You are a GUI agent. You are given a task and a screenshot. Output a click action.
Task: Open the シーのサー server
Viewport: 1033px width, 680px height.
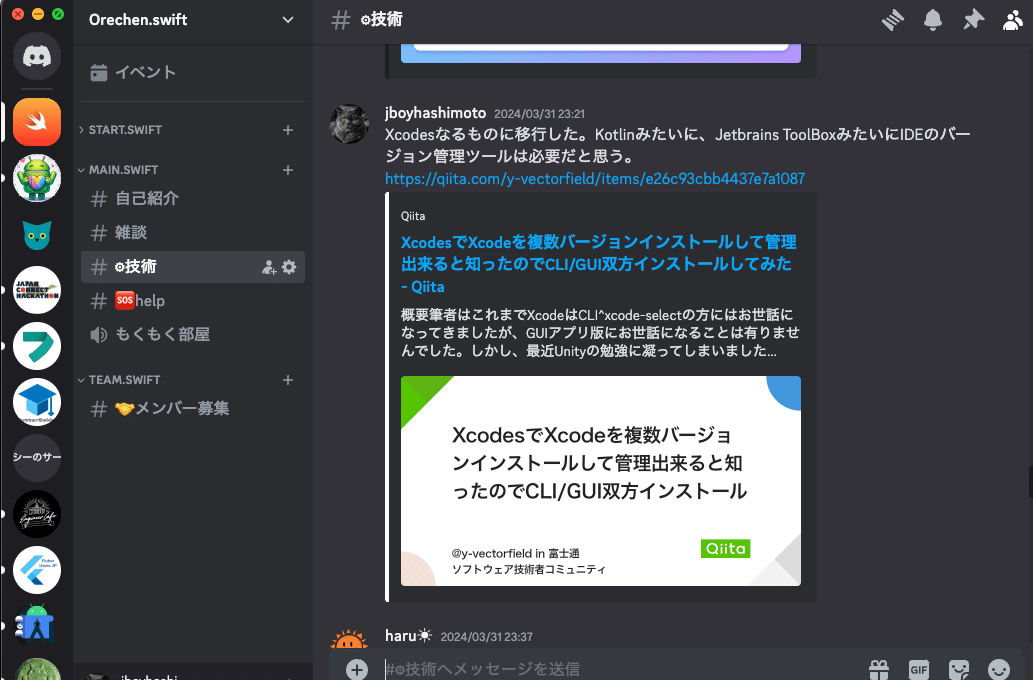37,458
